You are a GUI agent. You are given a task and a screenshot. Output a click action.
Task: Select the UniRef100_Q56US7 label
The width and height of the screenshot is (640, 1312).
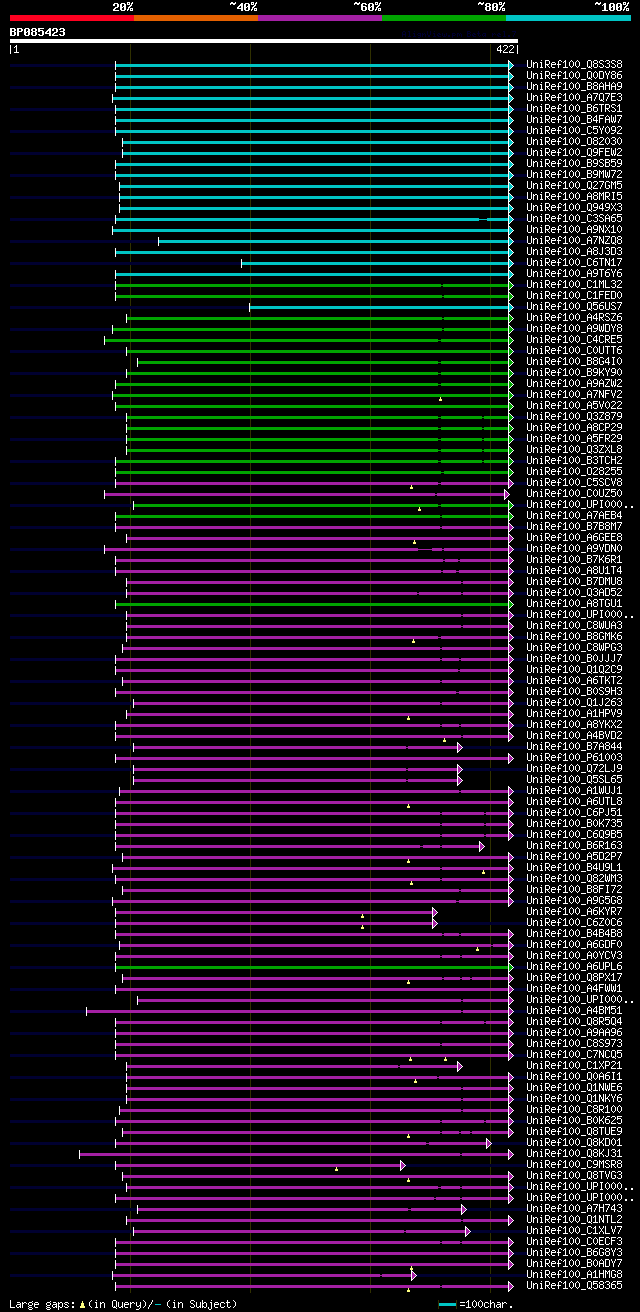574,306
